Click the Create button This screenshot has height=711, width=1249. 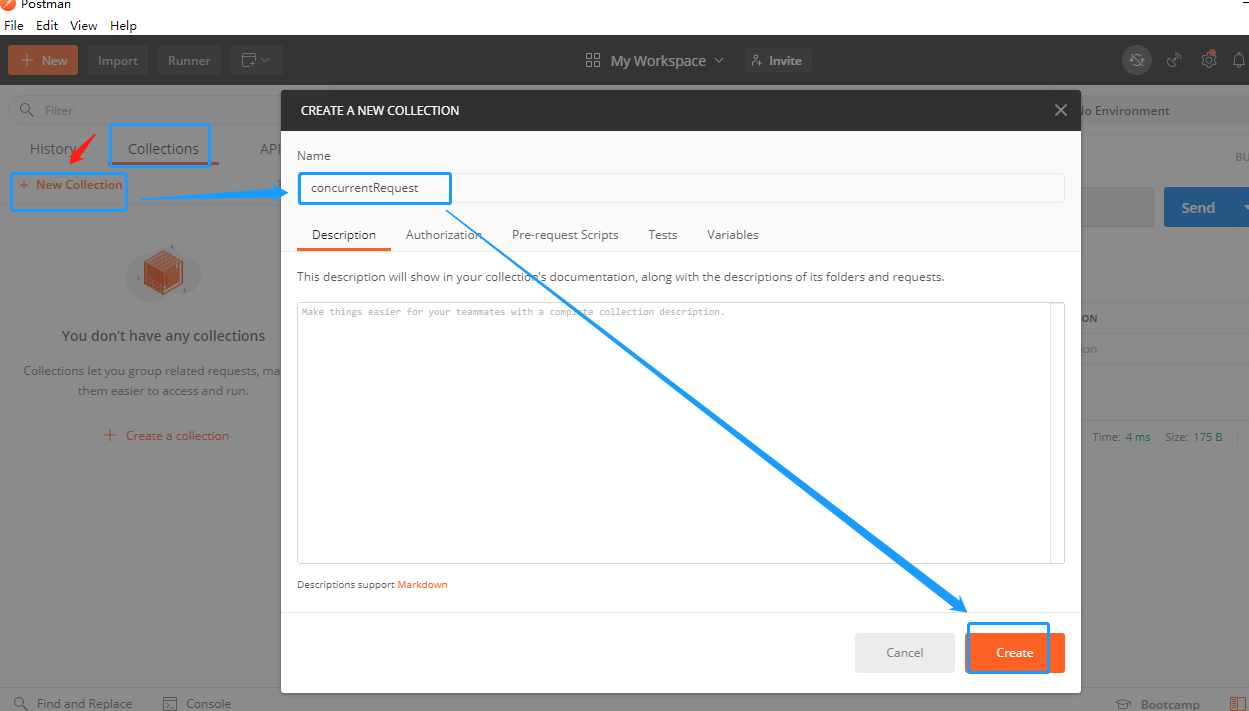(x=1015, y=653)
